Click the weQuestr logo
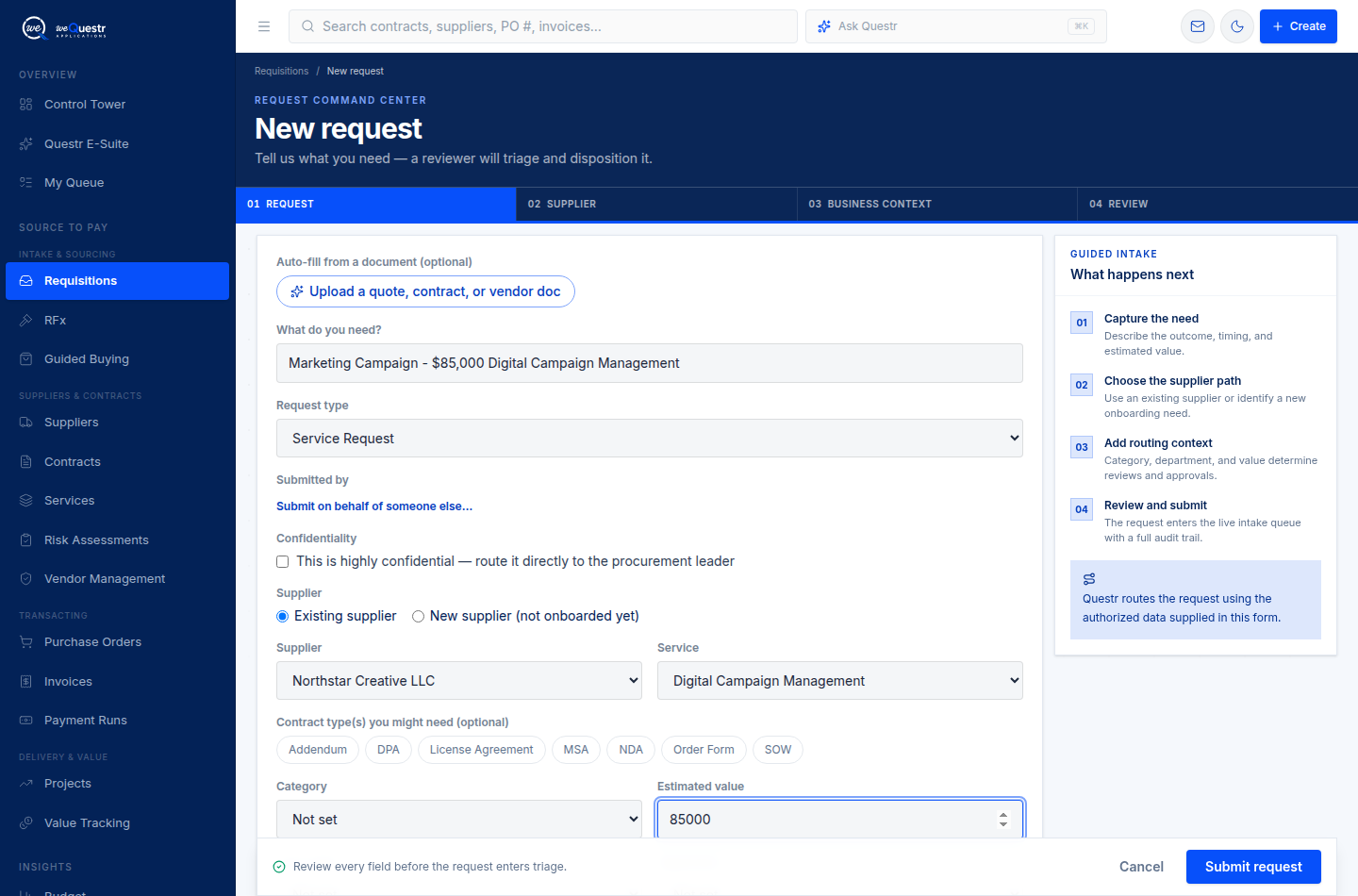1358x896 pixels. click(x=64, y=28)
